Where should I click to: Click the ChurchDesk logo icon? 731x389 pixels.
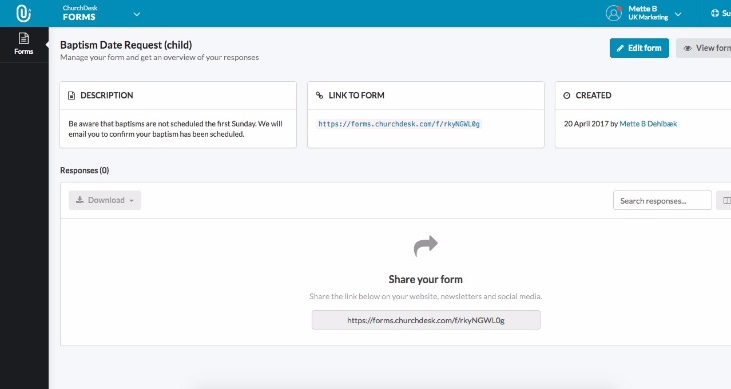click(23, 14)
